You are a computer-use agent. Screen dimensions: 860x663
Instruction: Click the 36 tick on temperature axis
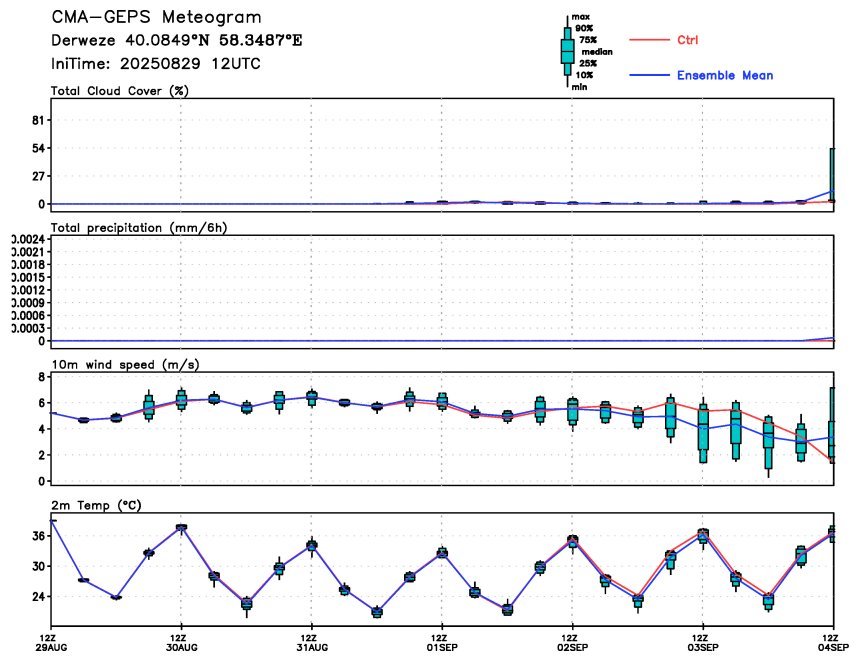point(38,536)
